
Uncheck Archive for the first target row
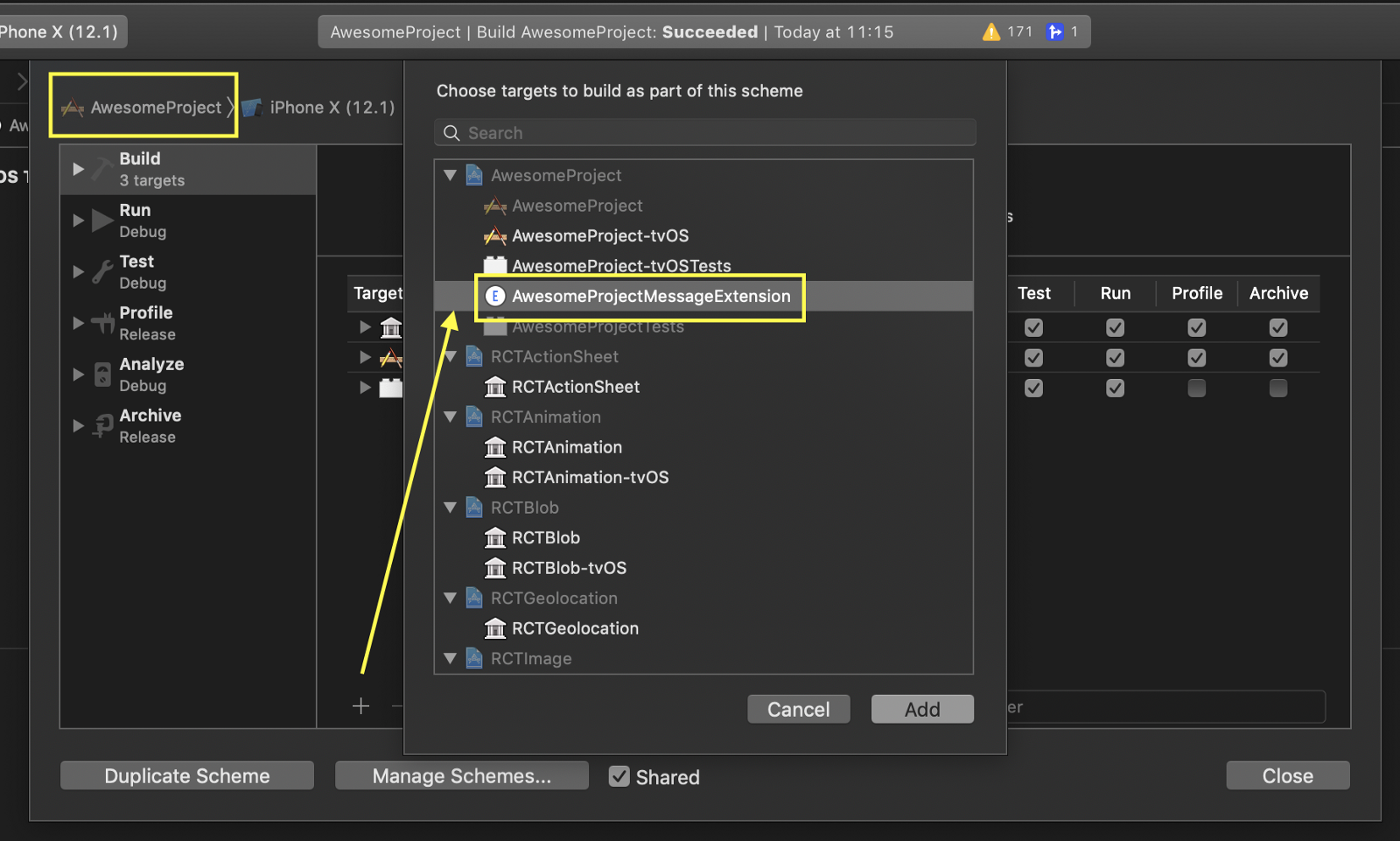point(1278,327)
